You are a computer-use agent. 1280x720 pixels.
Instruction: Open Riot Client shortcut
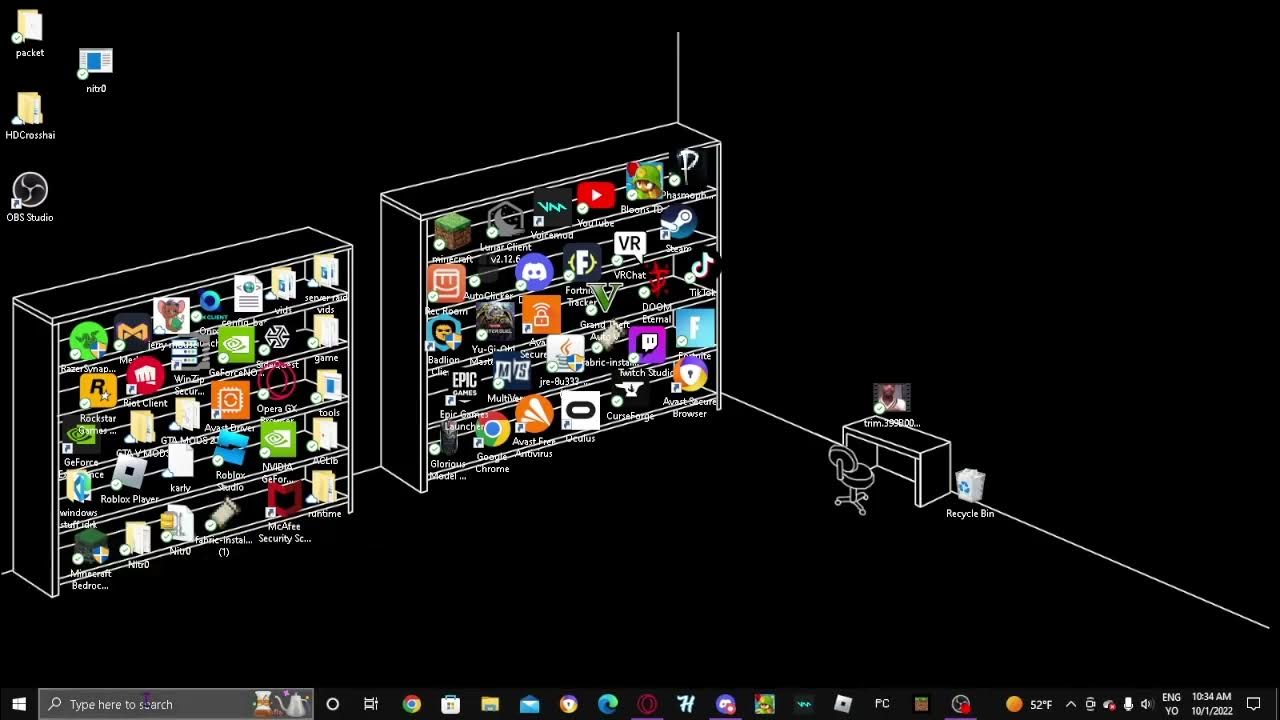coord(145,384)
